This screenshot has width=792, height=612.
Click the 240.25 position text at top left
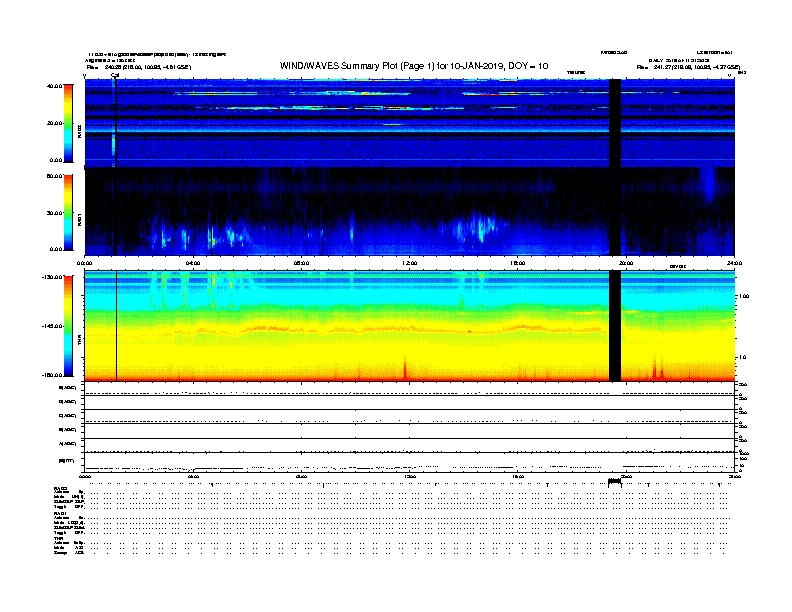coord(139,67)
